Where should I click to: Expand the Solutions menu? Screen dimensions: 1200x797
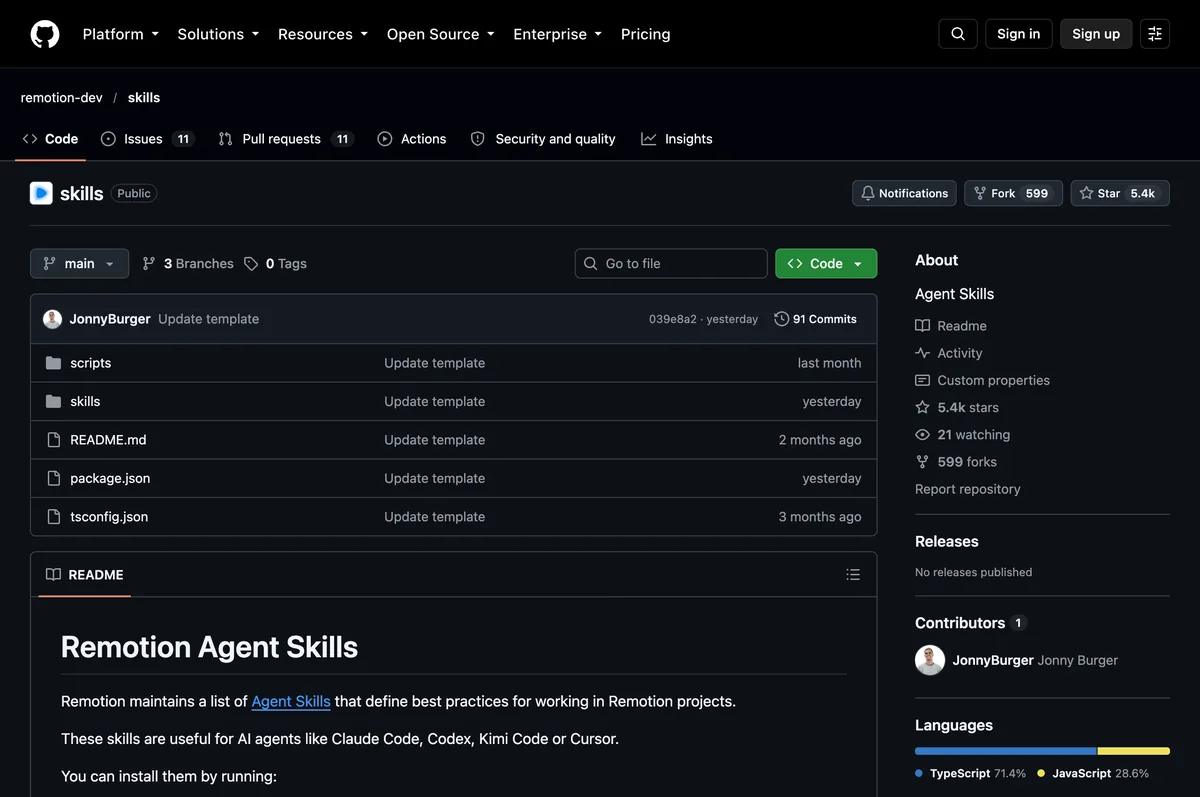pyautogui.click(x=218, y=34)
